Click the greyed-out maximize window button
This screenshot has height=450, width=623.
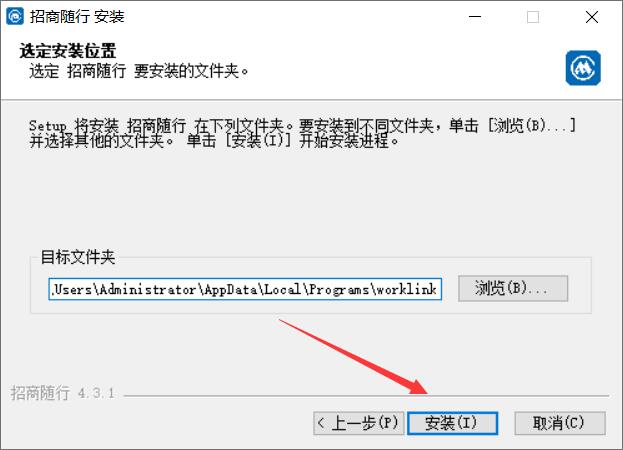click(533, 17)
